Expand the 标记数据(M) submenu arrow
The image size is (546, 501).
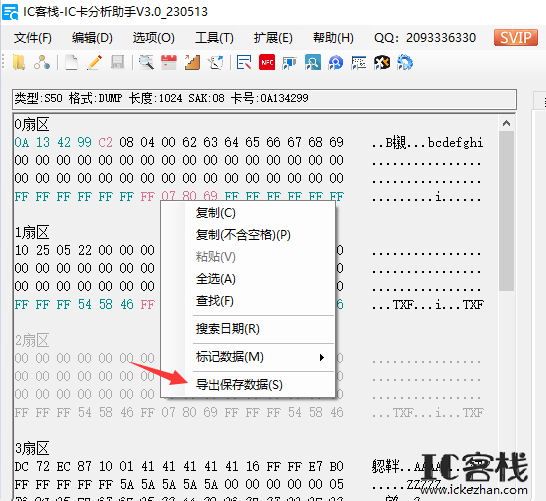(x=322, y=357)
